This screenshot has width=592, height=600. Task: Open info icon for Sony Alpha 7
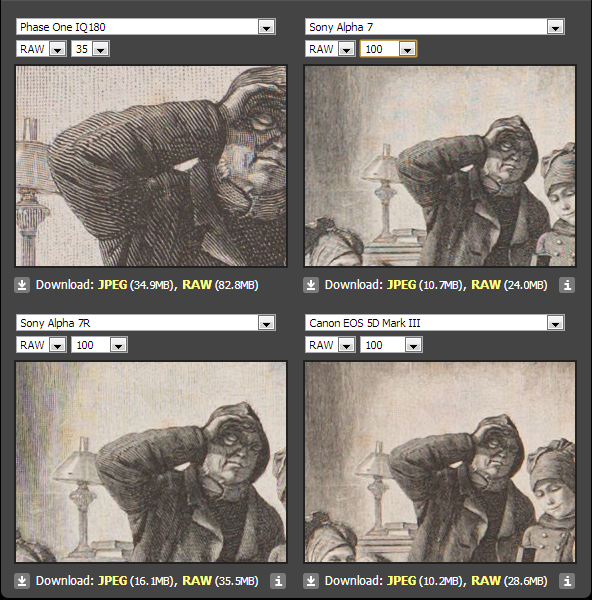coord(567,285)
